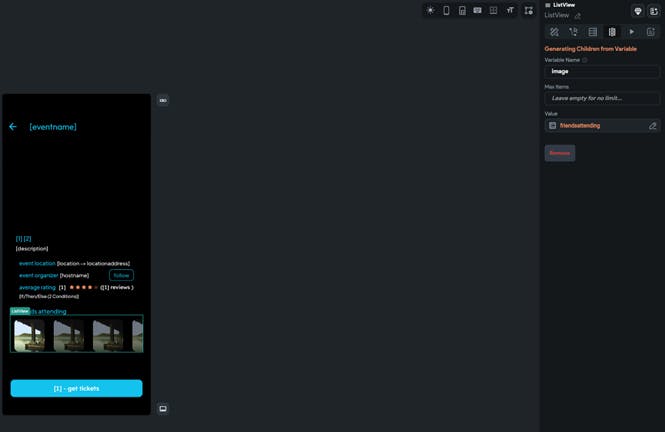This screenshot has width=665, height=432.
Task: Open the widget properties tab with ruler icon
Action: [554, 32]
